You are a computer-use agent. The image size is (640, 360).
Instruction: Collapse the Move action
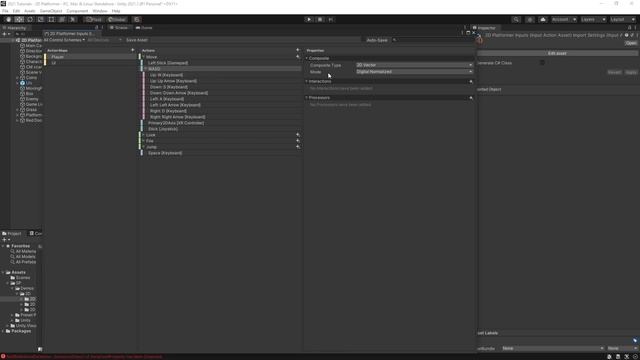point(144,57)
